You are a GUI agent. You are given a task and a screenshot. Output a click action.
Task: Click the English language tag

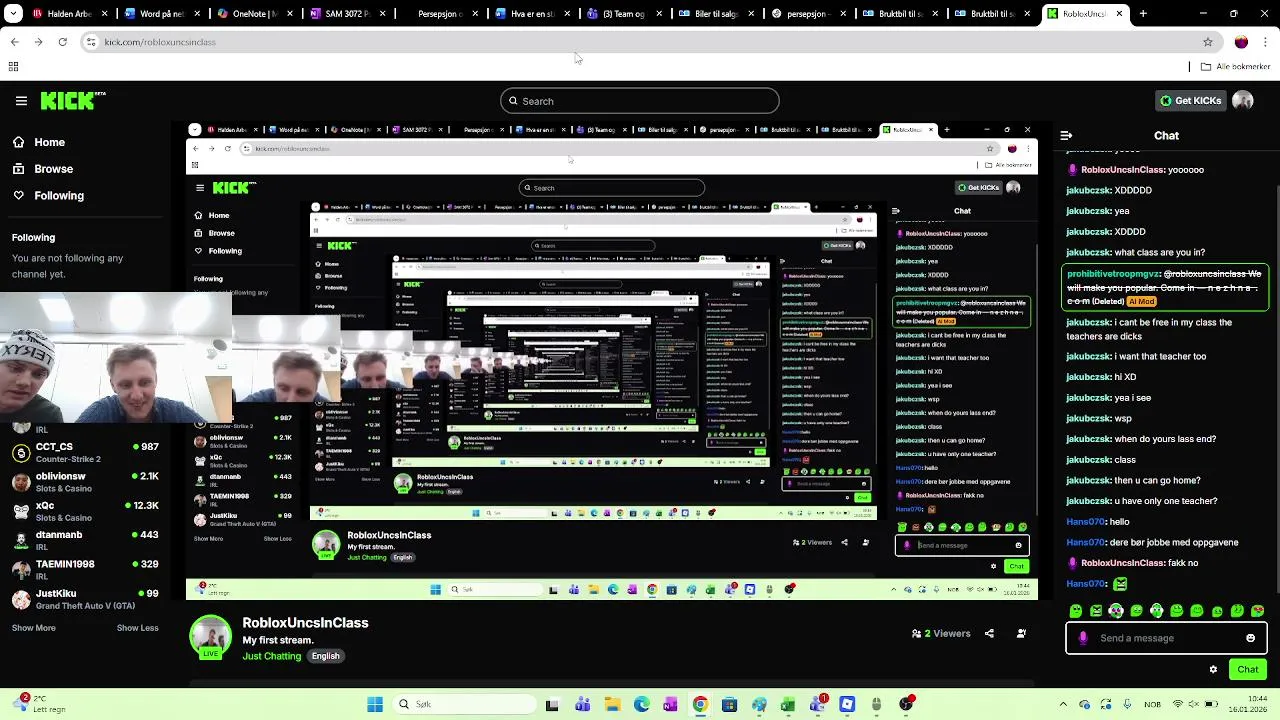tap(325, 656)
